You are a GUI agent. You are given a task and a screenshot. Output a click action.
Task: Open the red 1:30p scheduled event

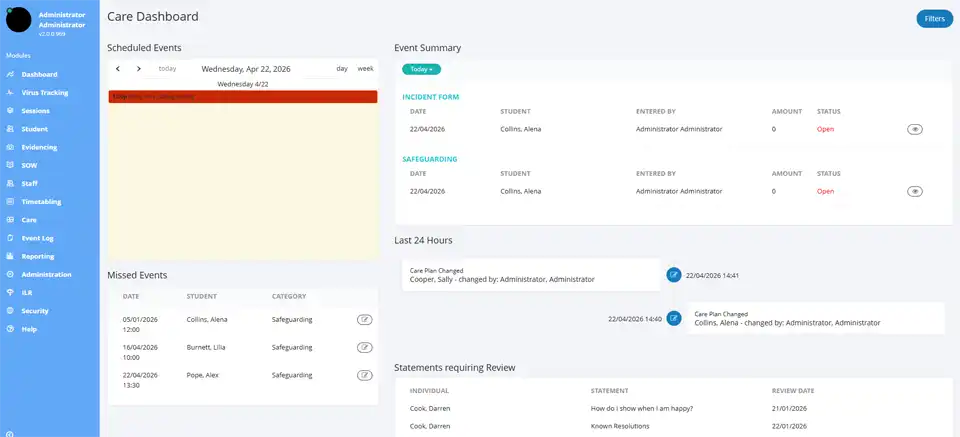[243, 97]
